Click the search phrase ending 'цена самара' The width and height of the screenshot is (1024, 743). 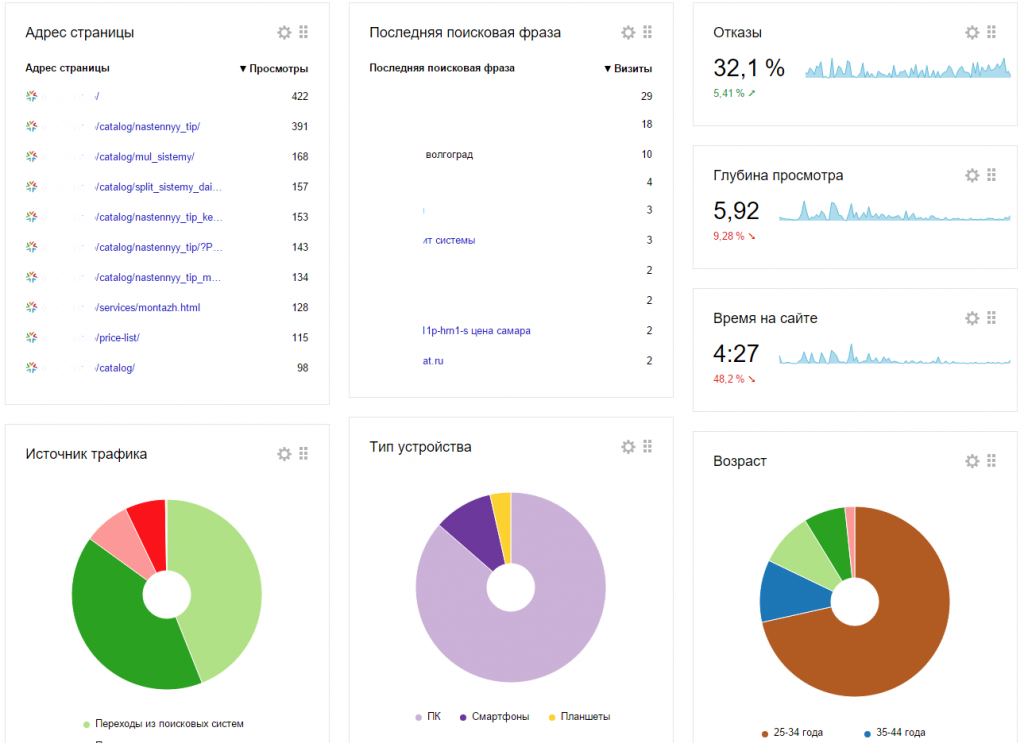coord(476,330)
